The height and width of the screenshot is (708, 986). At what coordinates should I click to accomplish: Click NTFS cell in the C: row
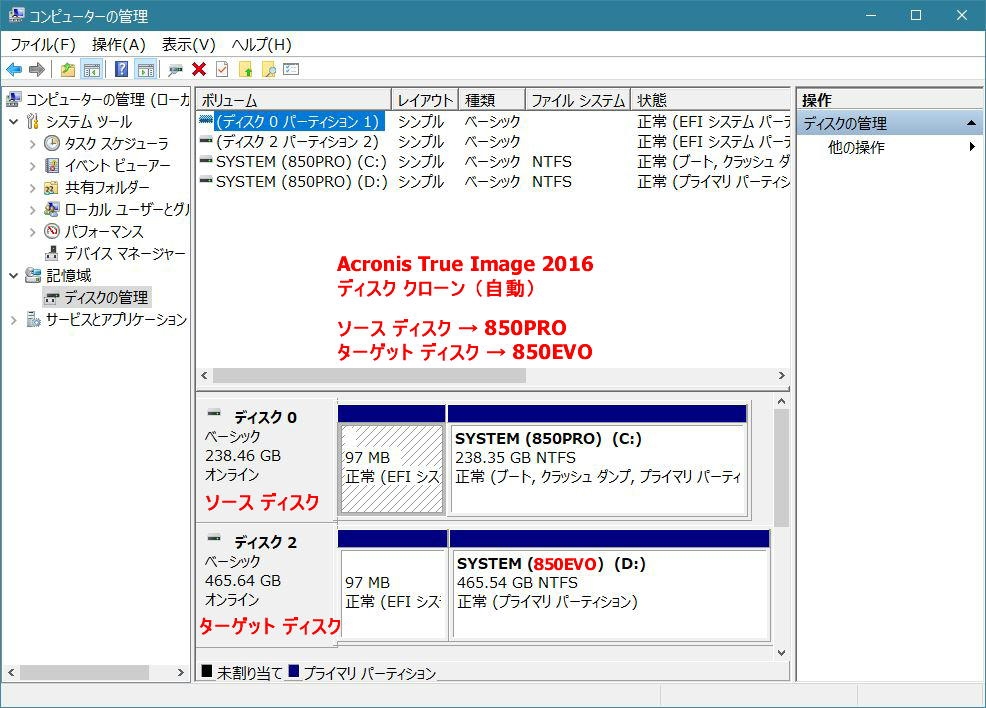point(551,162)
